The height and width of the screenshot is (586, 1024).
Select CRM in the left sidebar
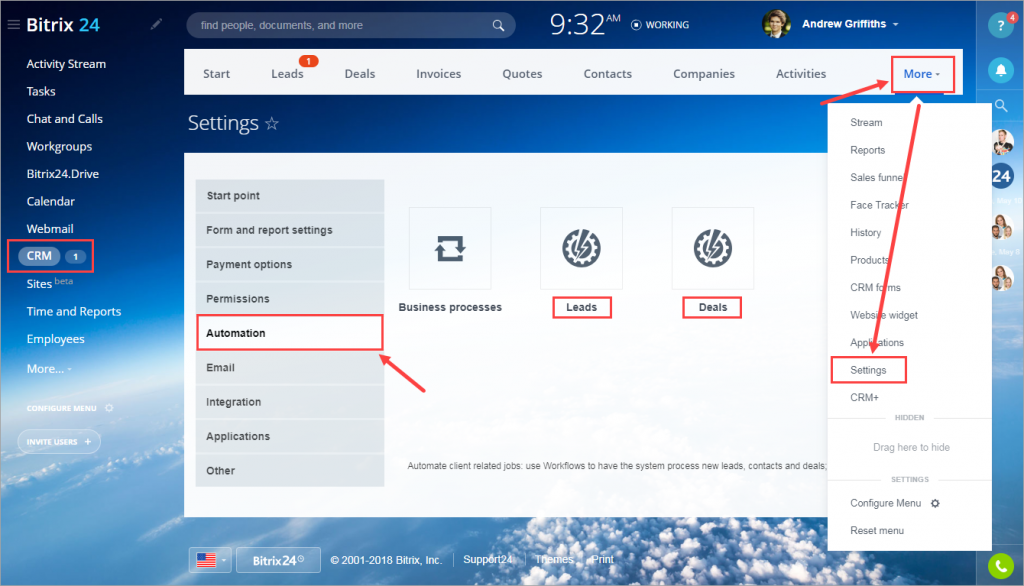coord(39,256)
